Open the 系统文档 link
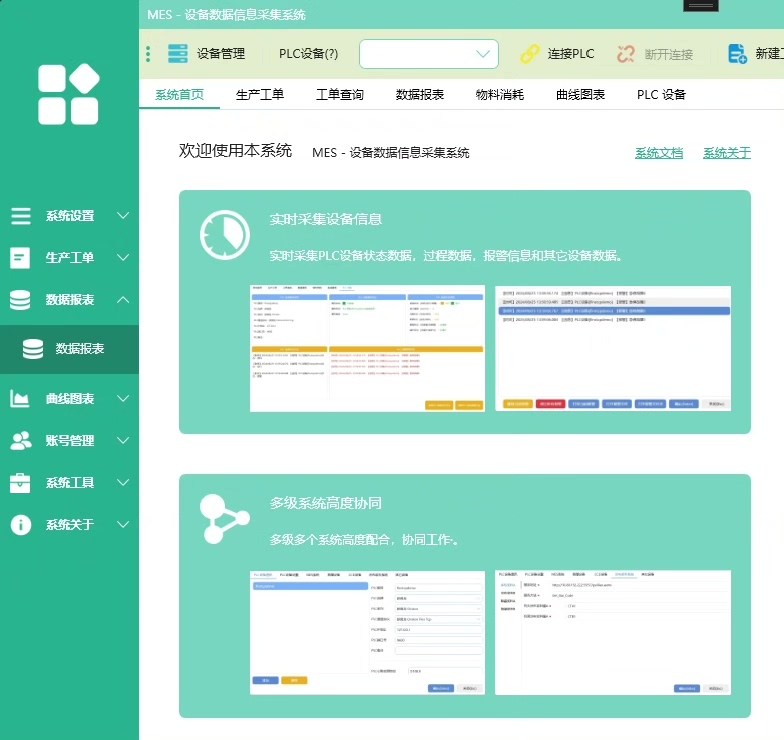The height and width of the screenshot is (740, 784). click(659, 153)
